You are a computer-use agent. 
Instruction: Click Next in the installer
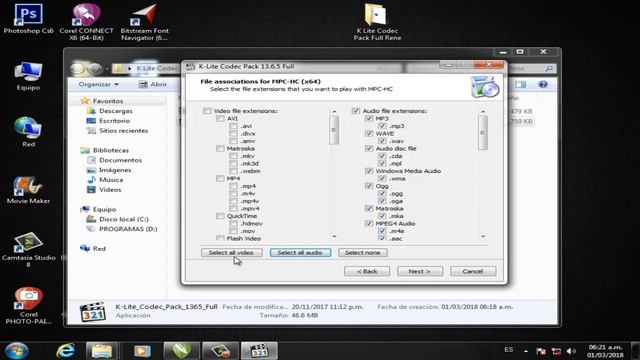tap(420, 271)
